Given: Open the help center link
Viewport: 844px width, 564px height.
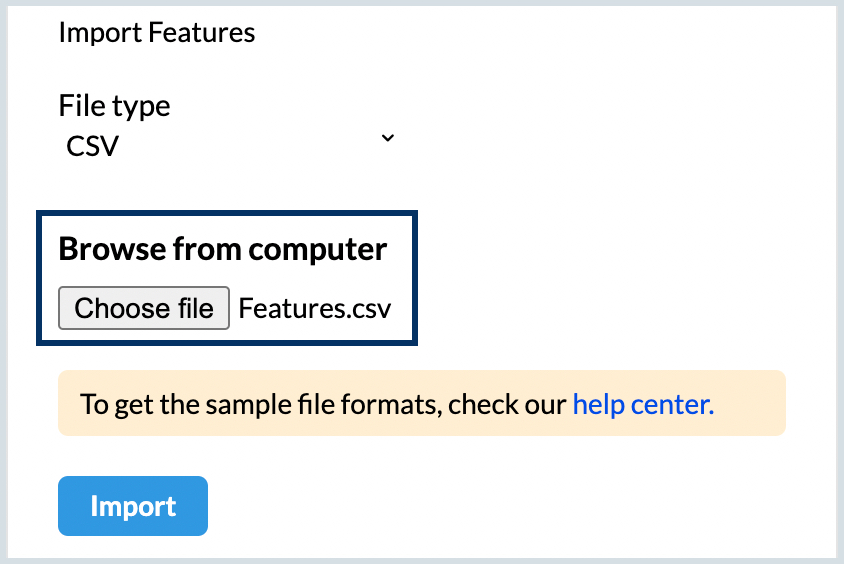Looking at the screenshot, I should [643, 405].
